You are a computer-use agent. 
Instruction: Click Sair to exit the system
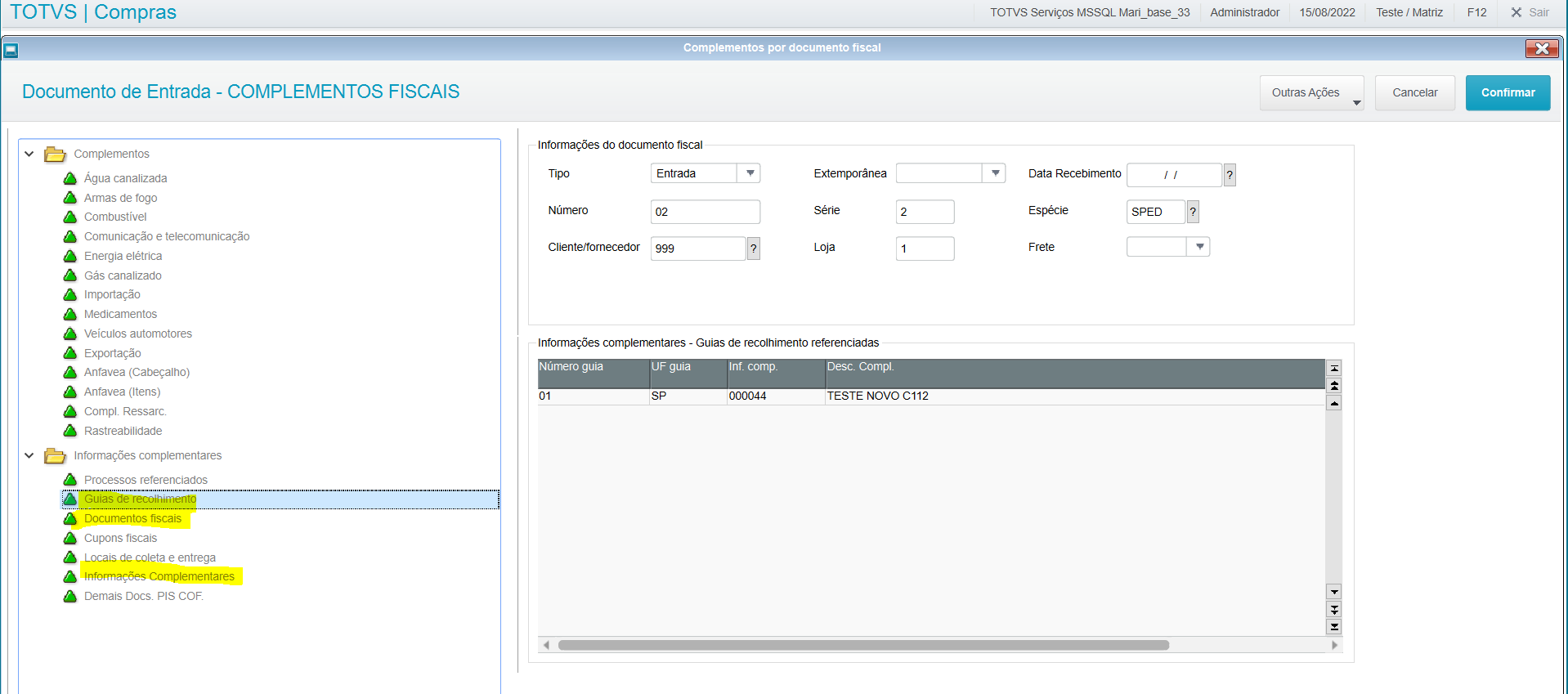(x=1530, y=12)
